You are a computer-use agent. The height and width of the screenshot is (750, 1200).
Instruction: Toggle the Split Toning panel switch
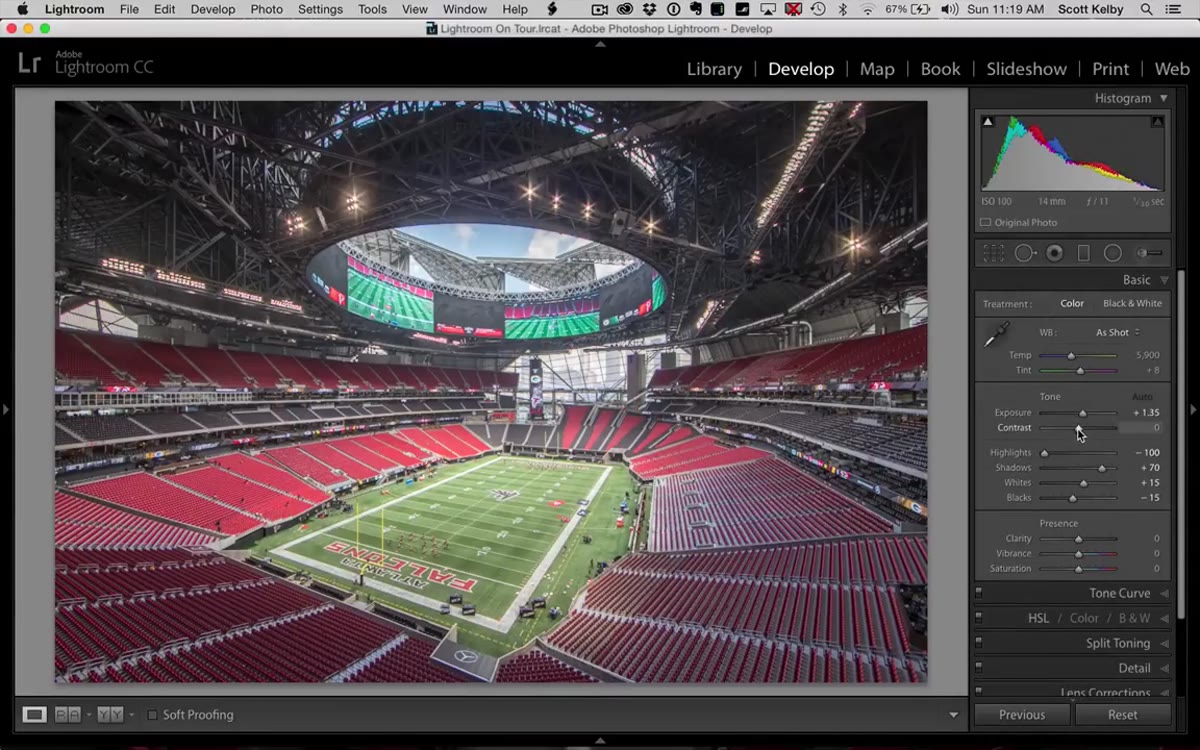[x=979, y=644]
